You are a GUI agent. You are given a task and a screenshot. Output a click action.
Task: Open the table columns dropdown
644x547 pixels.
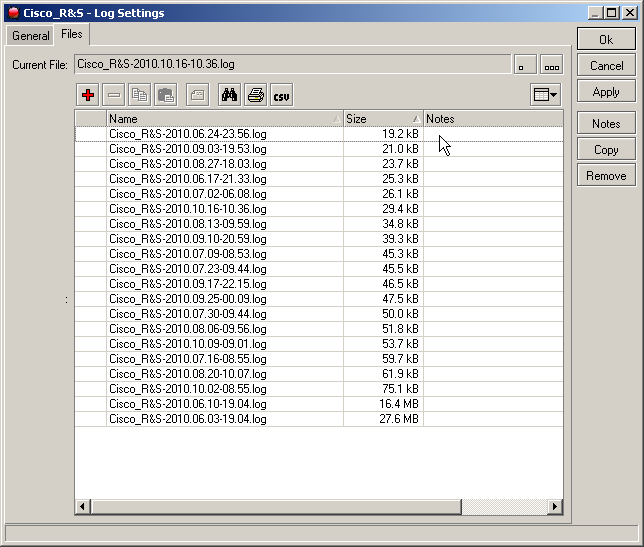point(545,95)
